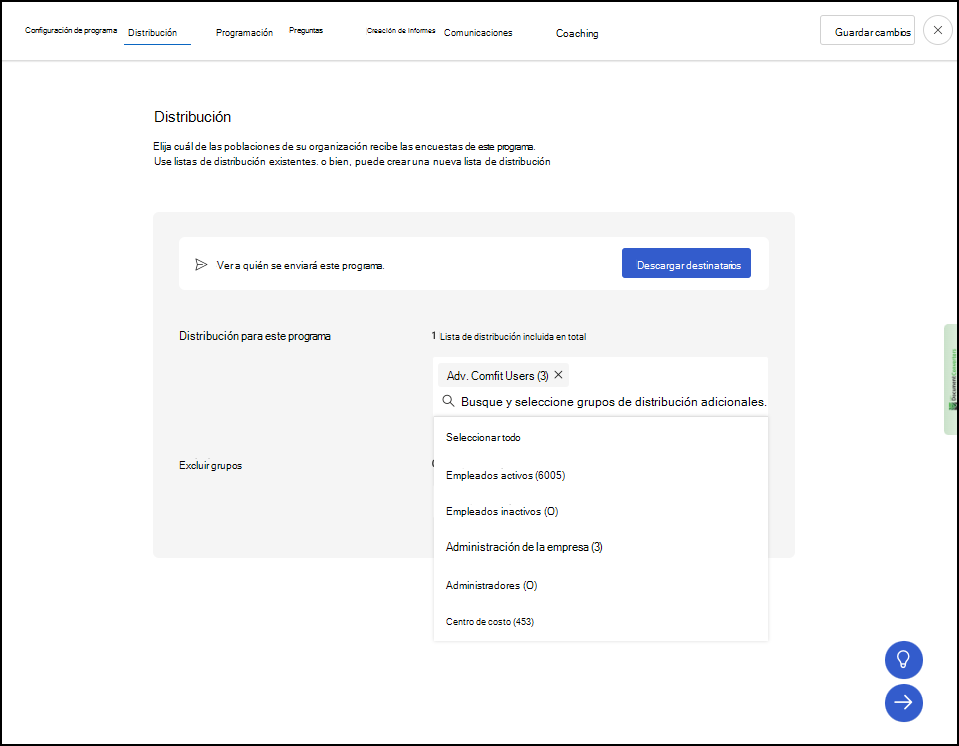Click Guardar cambios to save changes
This screenshot has height=746, width=959.
click(x=866, y=30)
